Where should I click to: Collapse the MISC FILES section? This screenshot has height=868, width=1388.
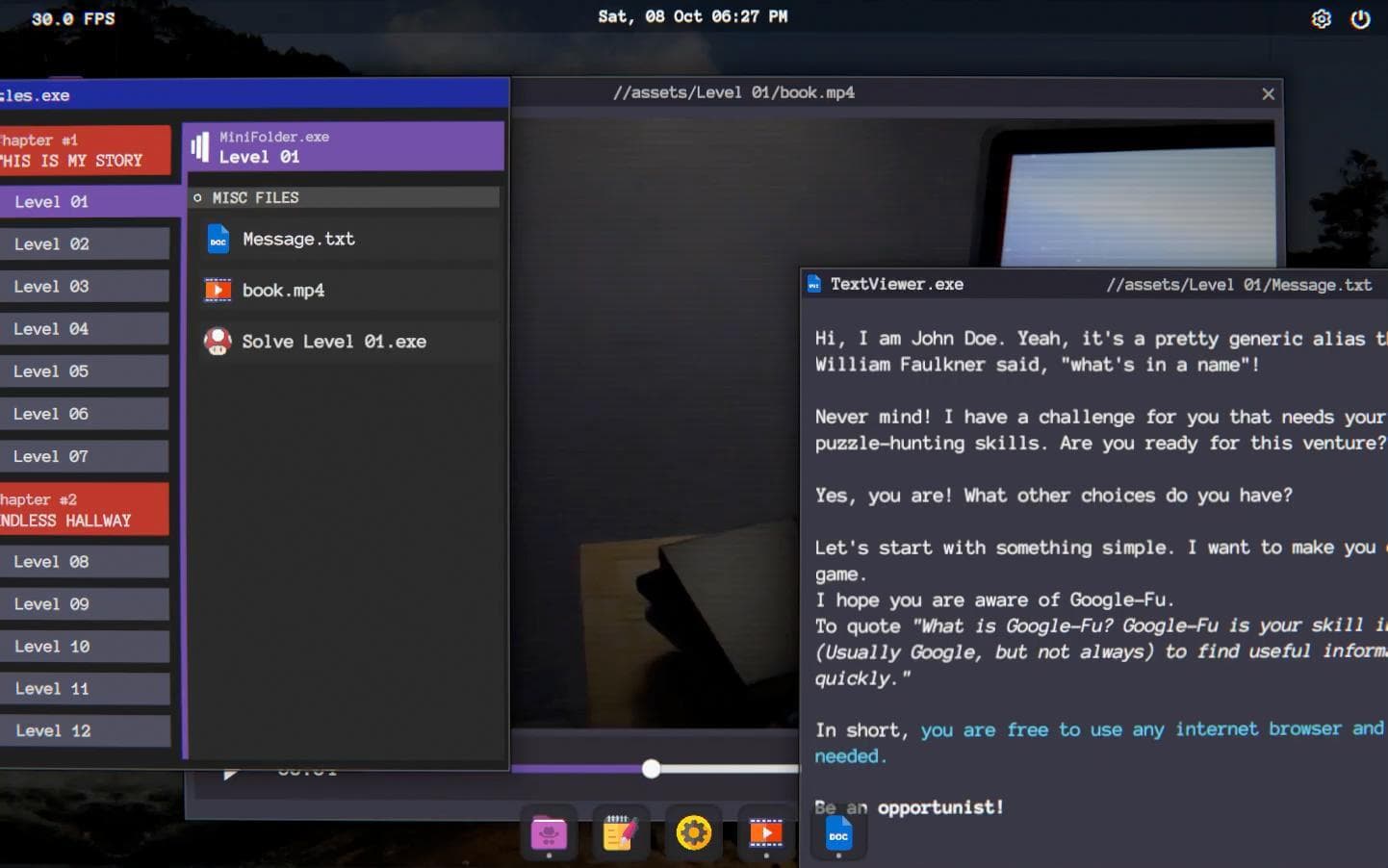[x=344, y=197]
